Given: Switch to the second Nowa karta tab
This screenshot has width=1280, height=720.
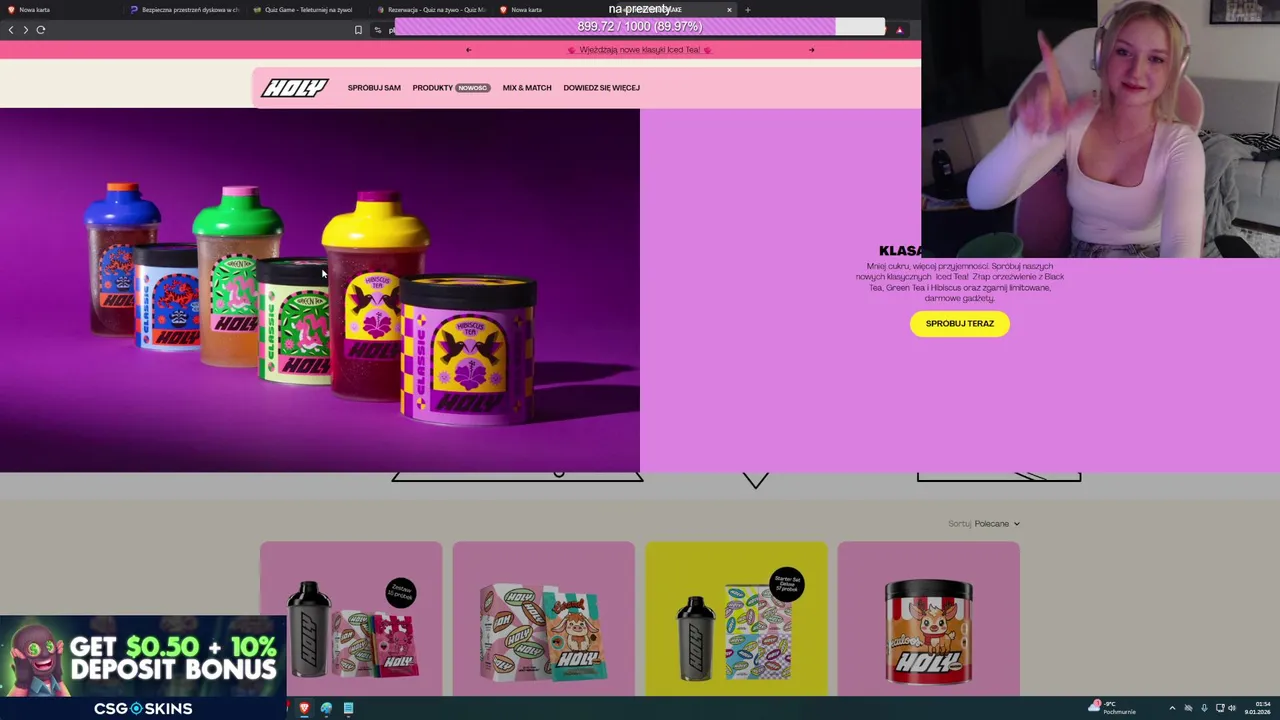Looking at the screenshot, I should coord(554,10).
